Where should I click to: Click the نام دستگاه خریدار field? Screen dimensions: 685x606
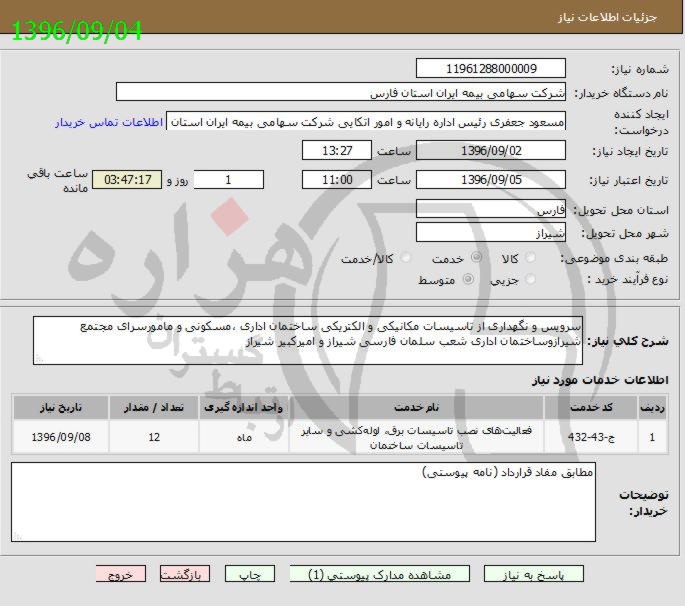[x=341, y=92]
